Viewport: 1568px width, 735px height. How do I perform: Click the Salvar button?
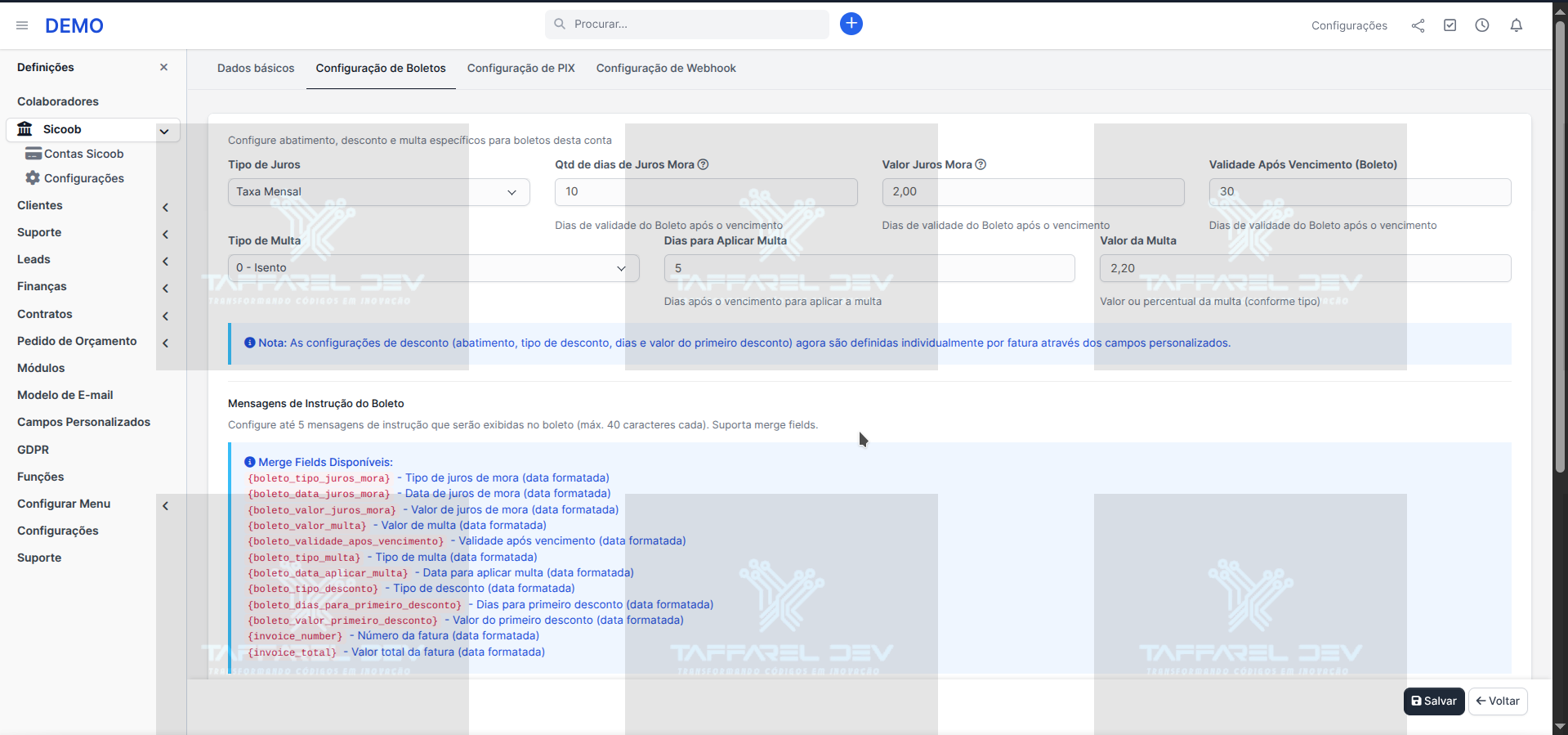coord(1434,701)
